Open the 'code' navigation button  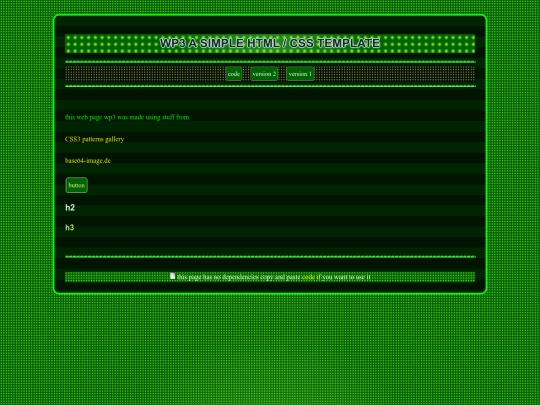pos(233,74)
